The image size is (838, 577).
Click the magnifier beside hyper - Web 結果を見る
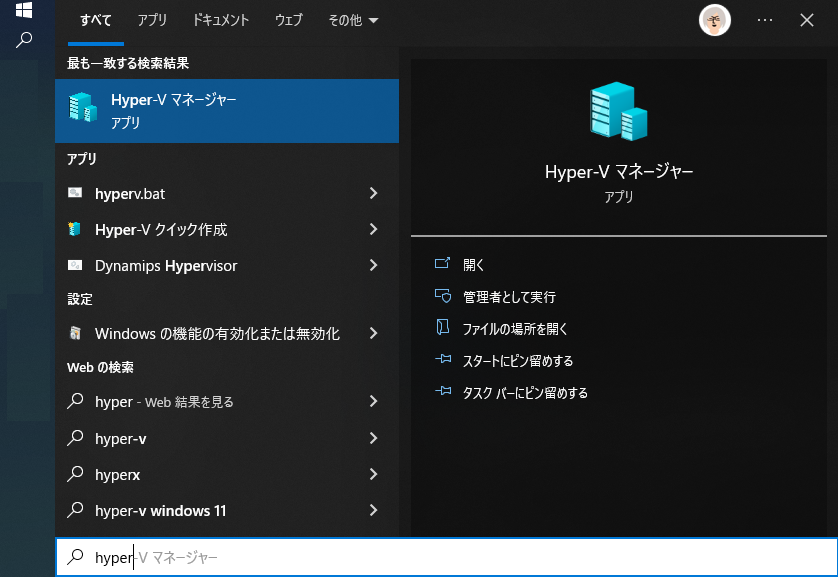(75, 401)
